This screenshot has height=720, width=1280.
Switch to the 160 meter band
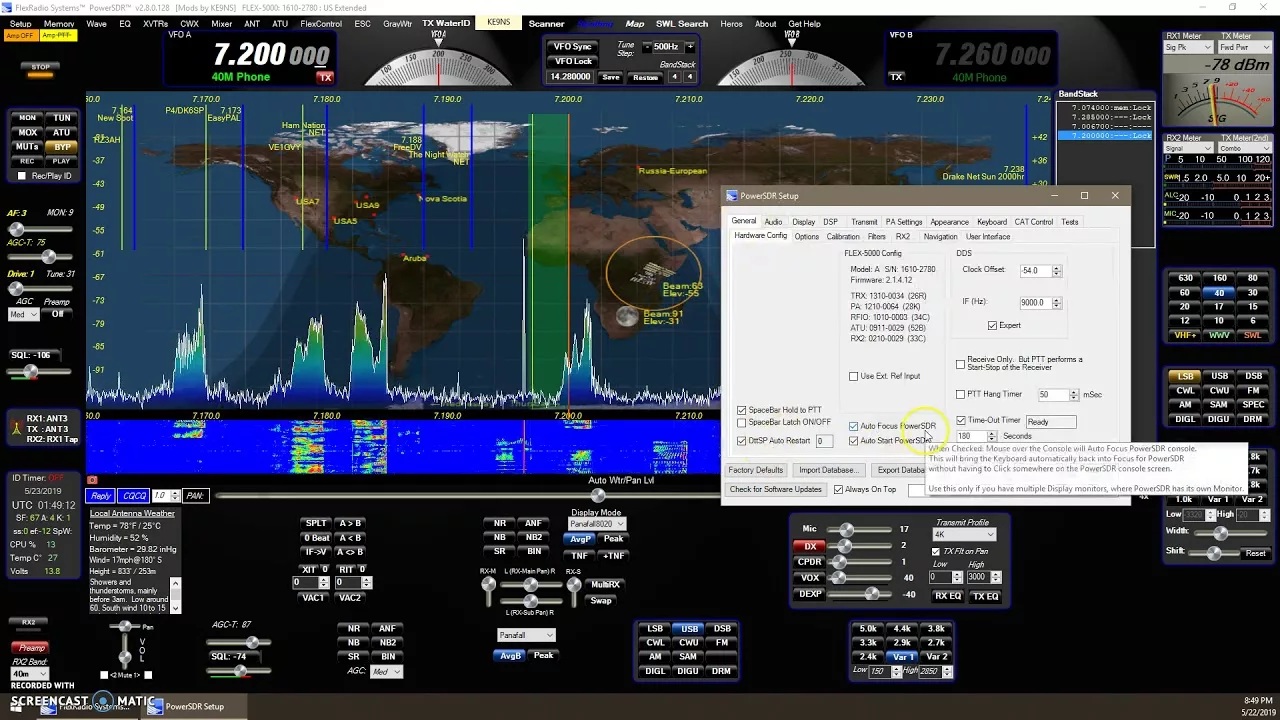tap(1219, 278)
